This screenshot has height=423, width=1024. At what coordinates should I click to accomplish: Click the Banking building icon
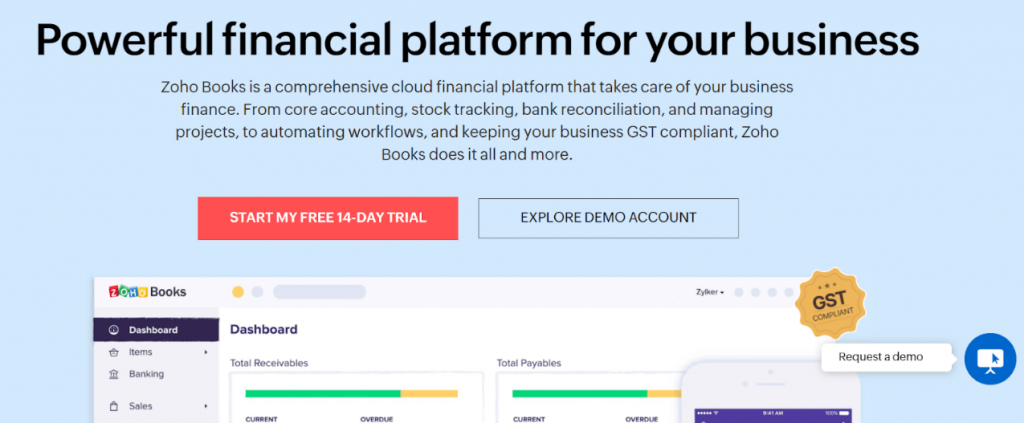114,375
